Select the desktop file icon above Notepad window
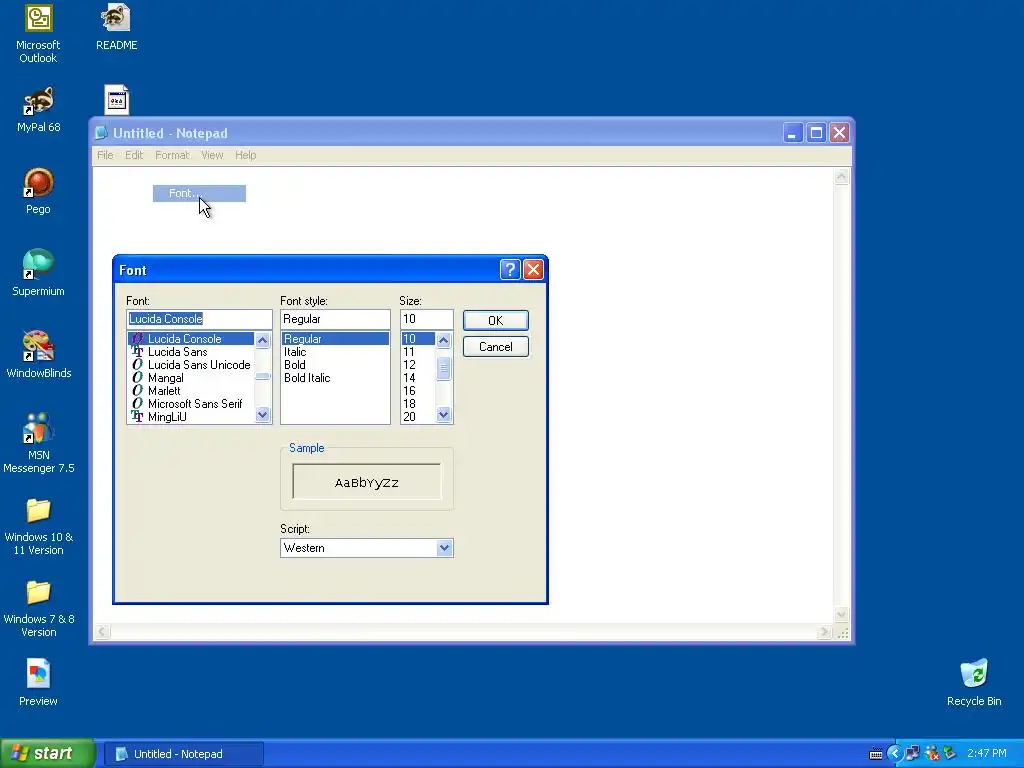 (116, 101)
